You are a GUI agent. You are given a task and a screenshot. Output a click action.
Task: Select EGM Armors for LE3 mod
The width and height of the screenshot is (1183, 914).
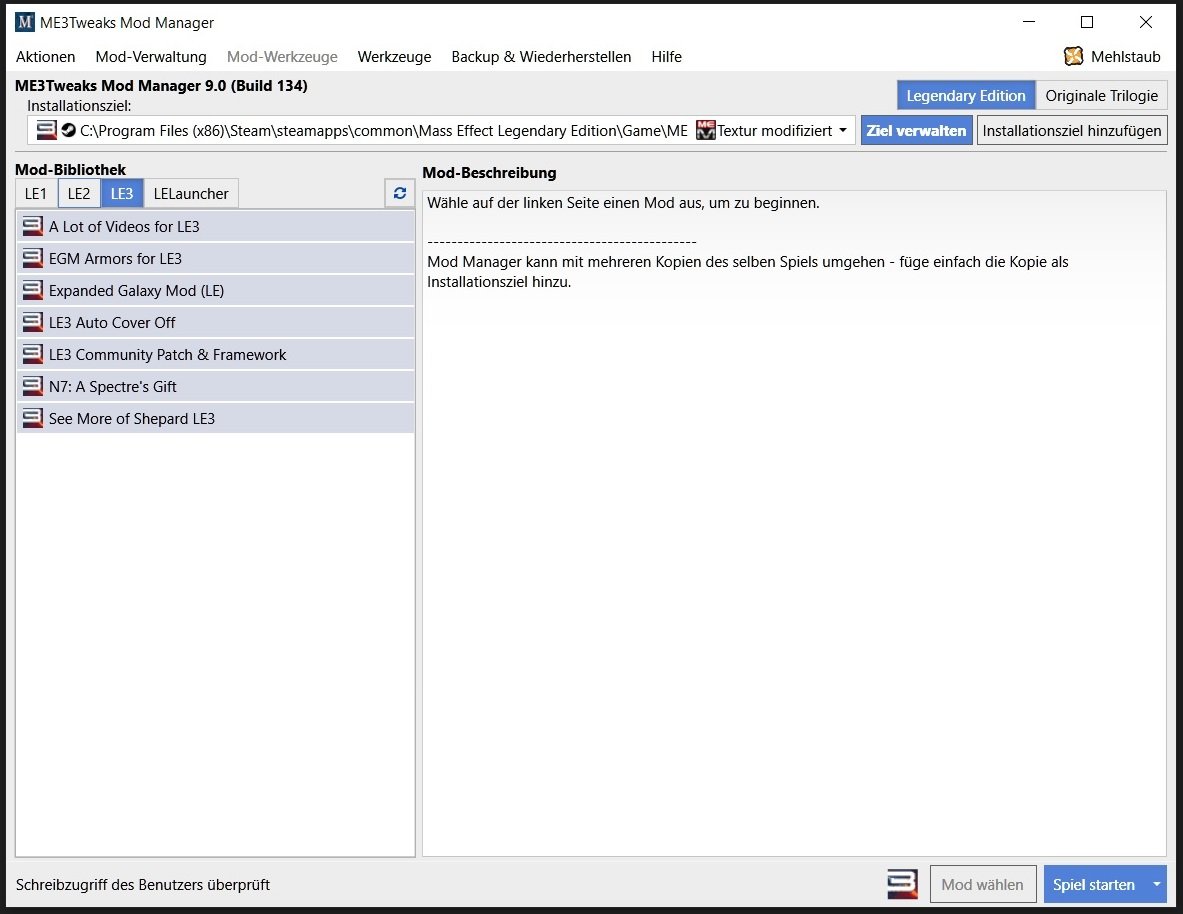pos(216,258)
